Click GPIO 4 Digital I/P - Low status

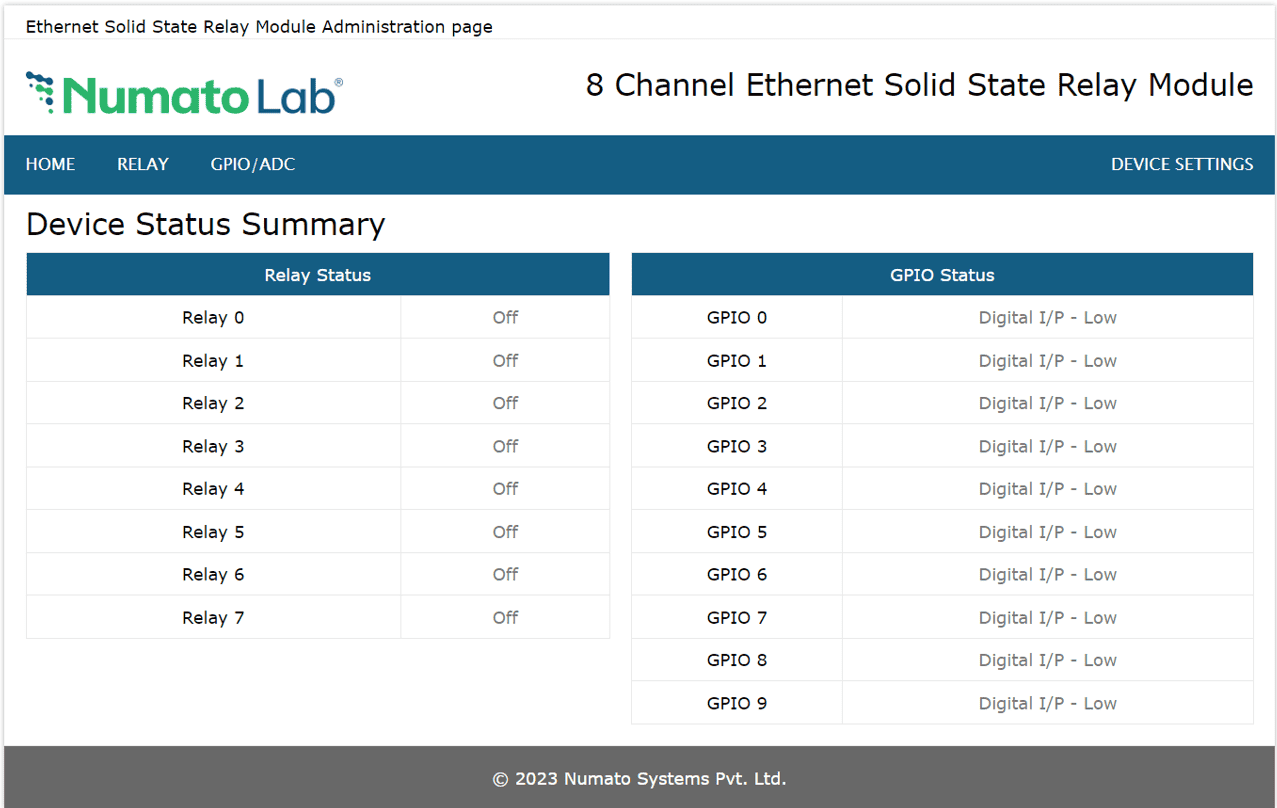(1047, 488)
